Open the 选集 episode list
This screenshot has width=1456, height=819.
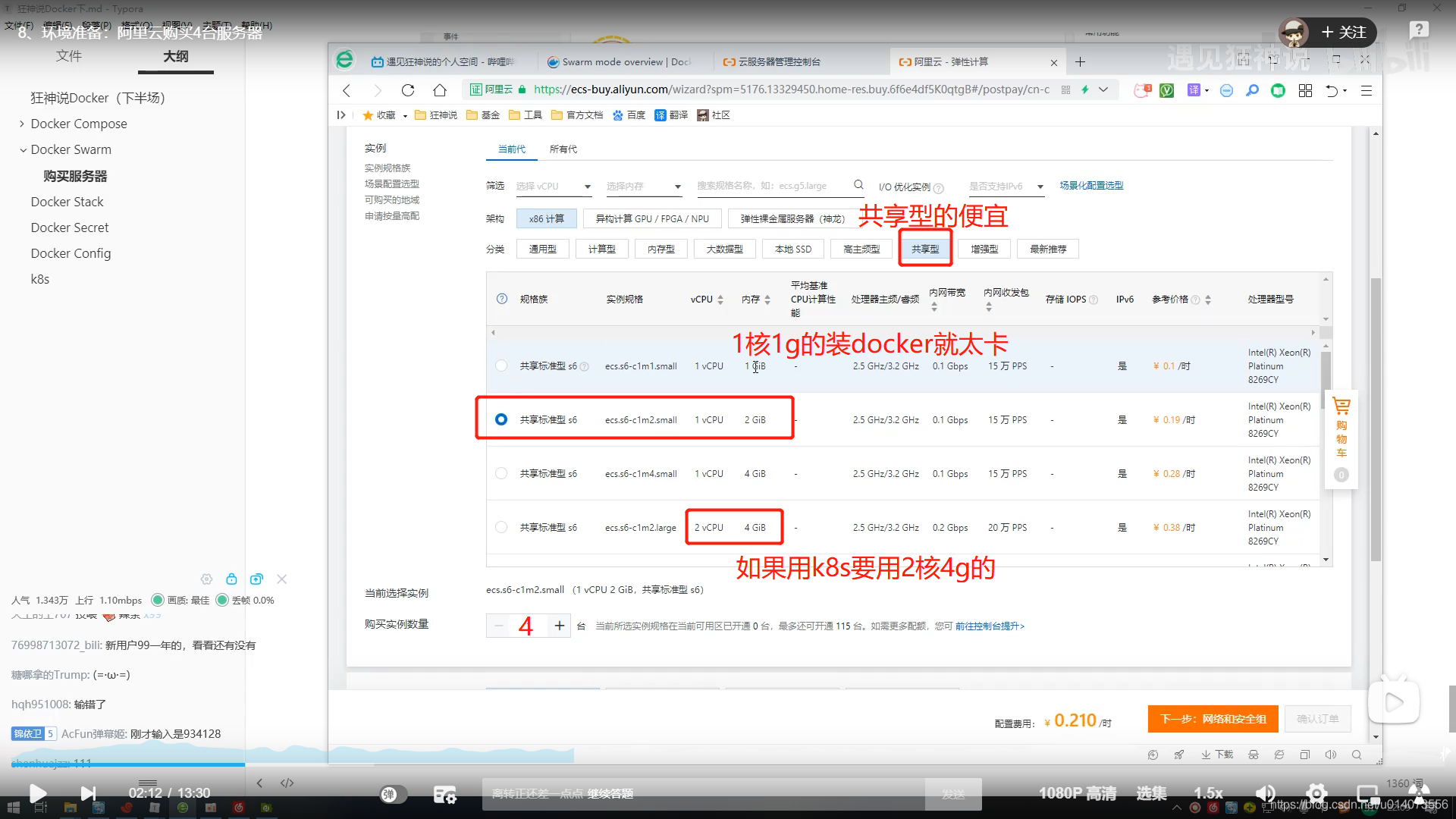pyautogui.click(x=1151, y=793)
